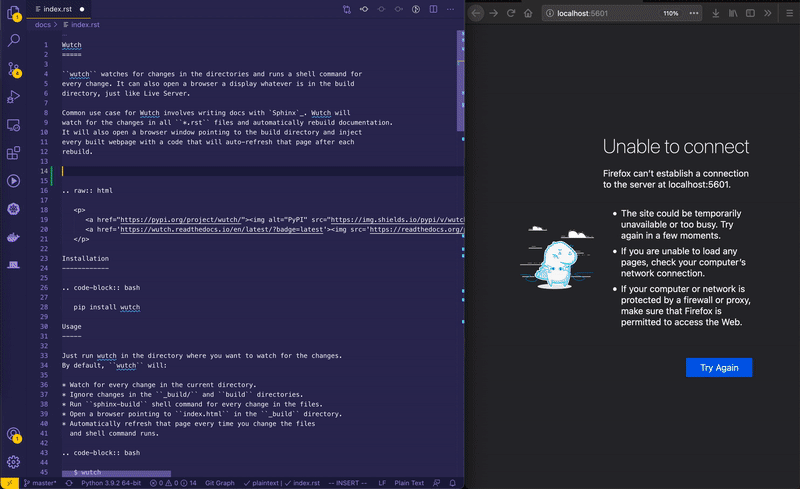Image resolution: width=800 pixels, height=489 pixels.
Task: Click the docs breadcrumb
Action: [43, 25]
